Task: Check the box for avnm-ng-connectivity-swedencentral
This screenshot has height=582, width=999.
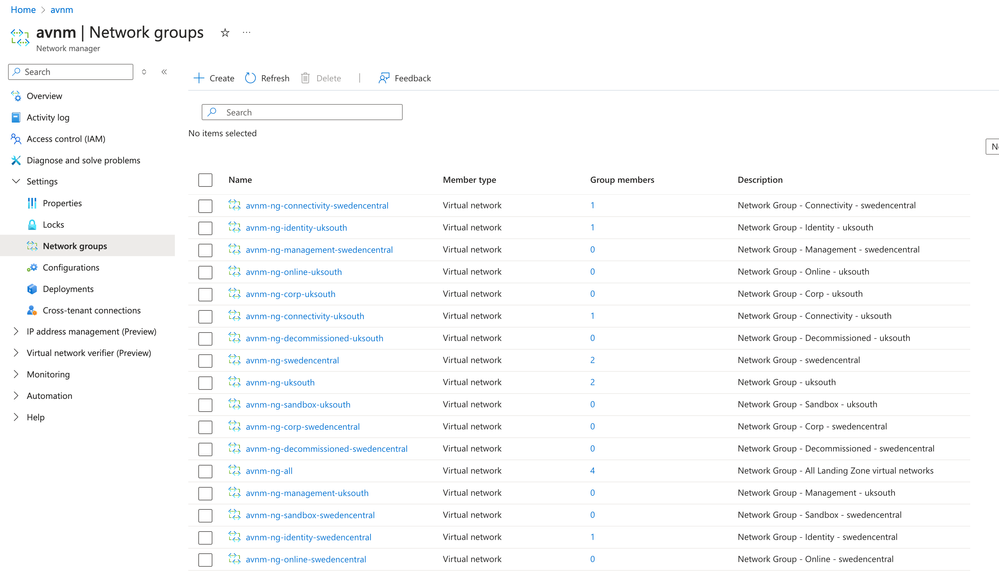Action: click(205, 206)
